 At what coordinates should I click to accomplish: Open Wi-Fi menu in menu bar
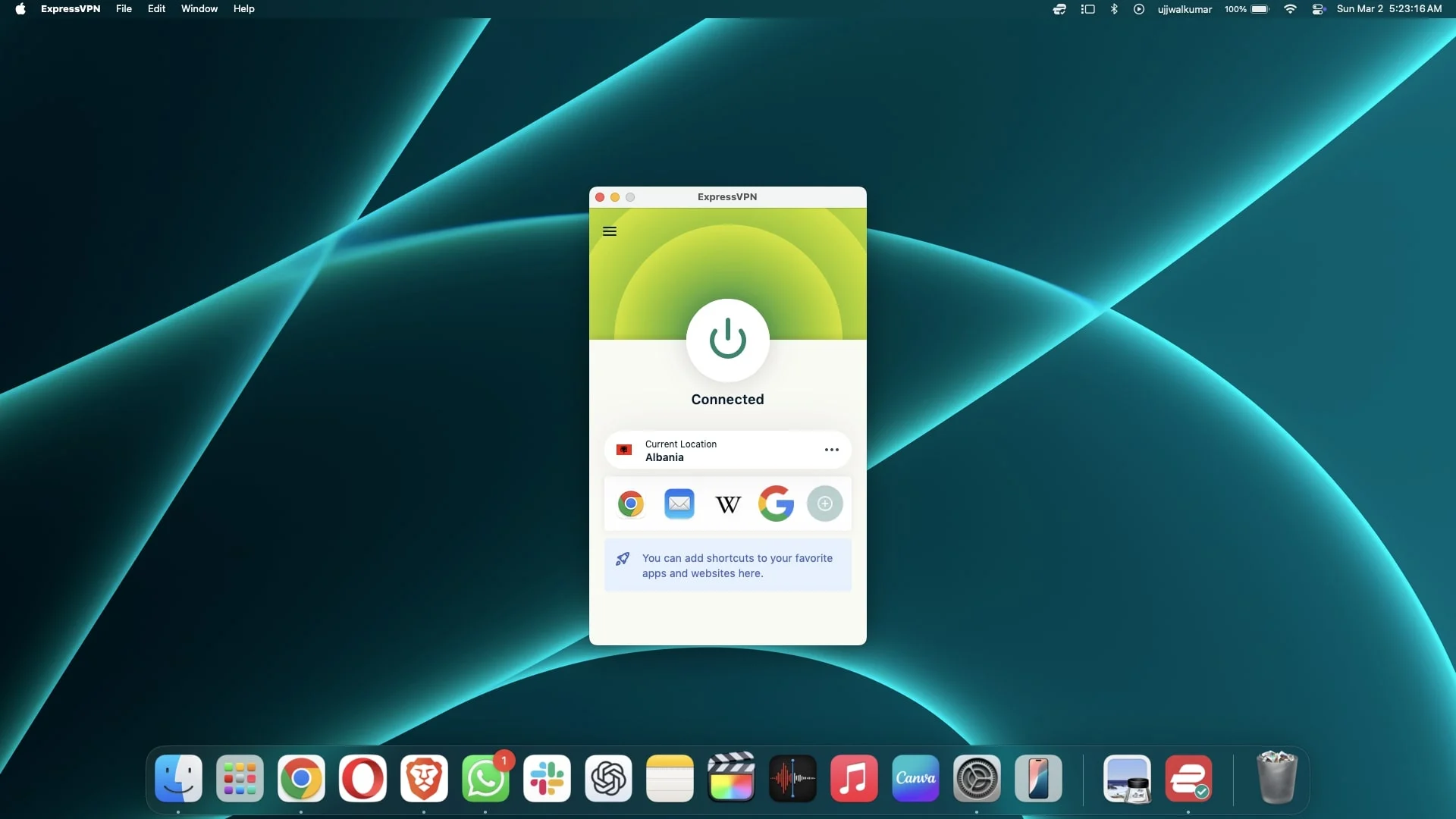pyautogui.click(x=1290, y=9)
